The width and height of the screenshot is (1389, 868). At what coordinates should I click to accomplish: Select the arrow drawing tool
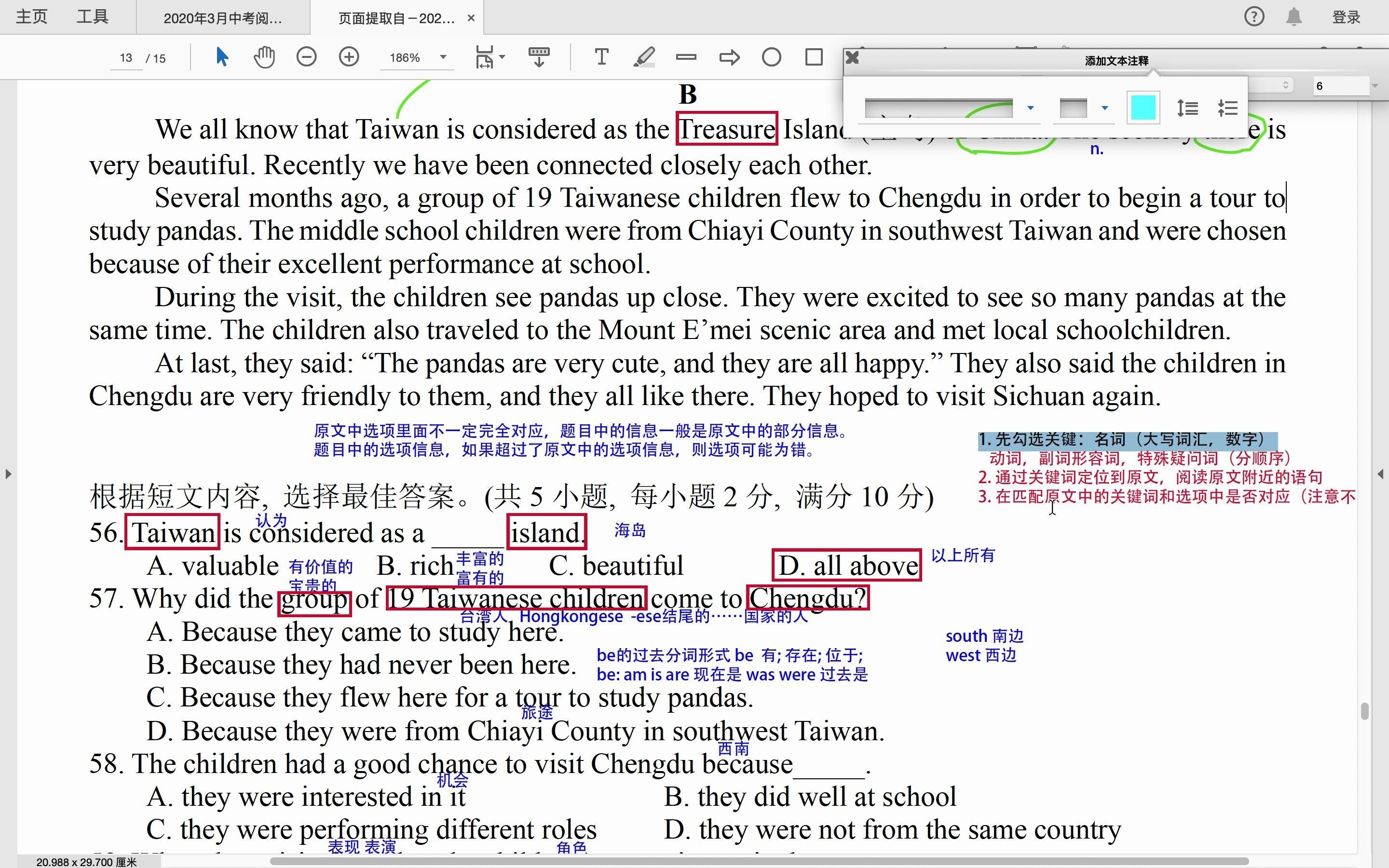(x=729, y=57)
